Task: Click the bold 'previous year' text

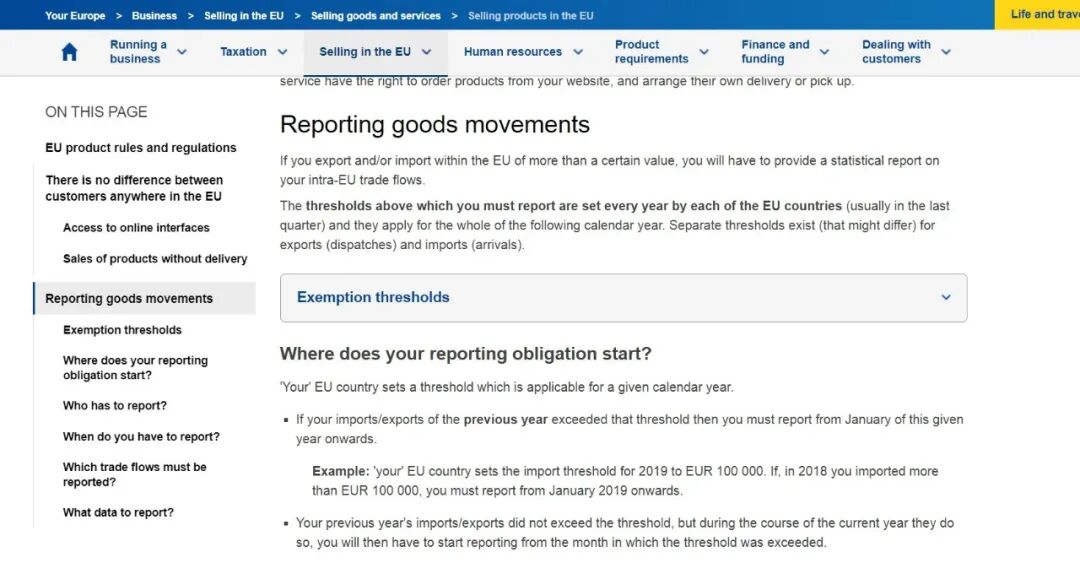Action: pyautogui.click(x=506, y=420)
